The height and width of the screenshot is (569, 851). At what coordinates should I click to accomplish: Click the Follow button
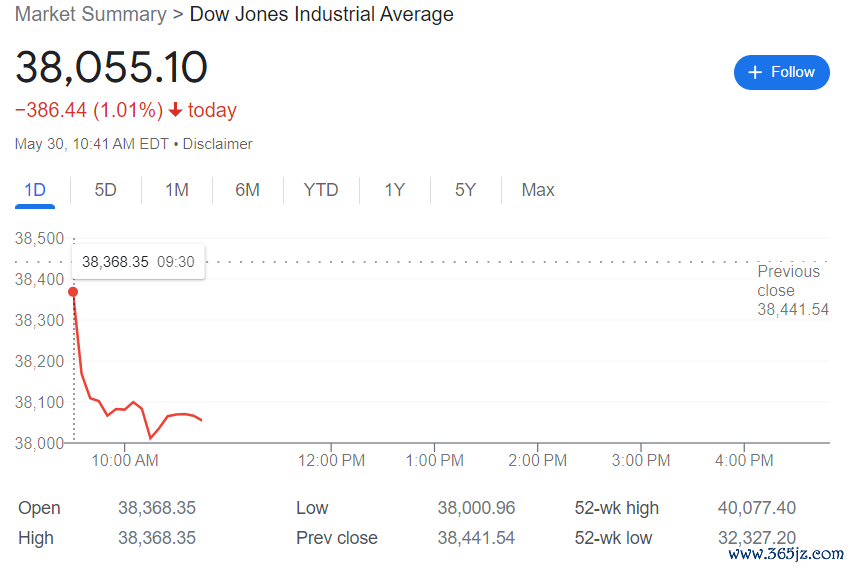782,72
